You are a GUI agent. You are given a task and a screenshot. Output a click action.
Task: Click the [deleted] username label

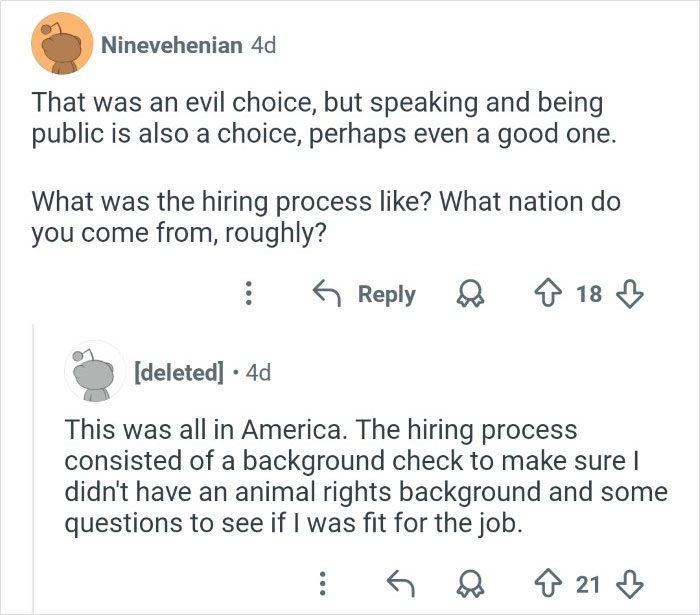coord(177,373)
